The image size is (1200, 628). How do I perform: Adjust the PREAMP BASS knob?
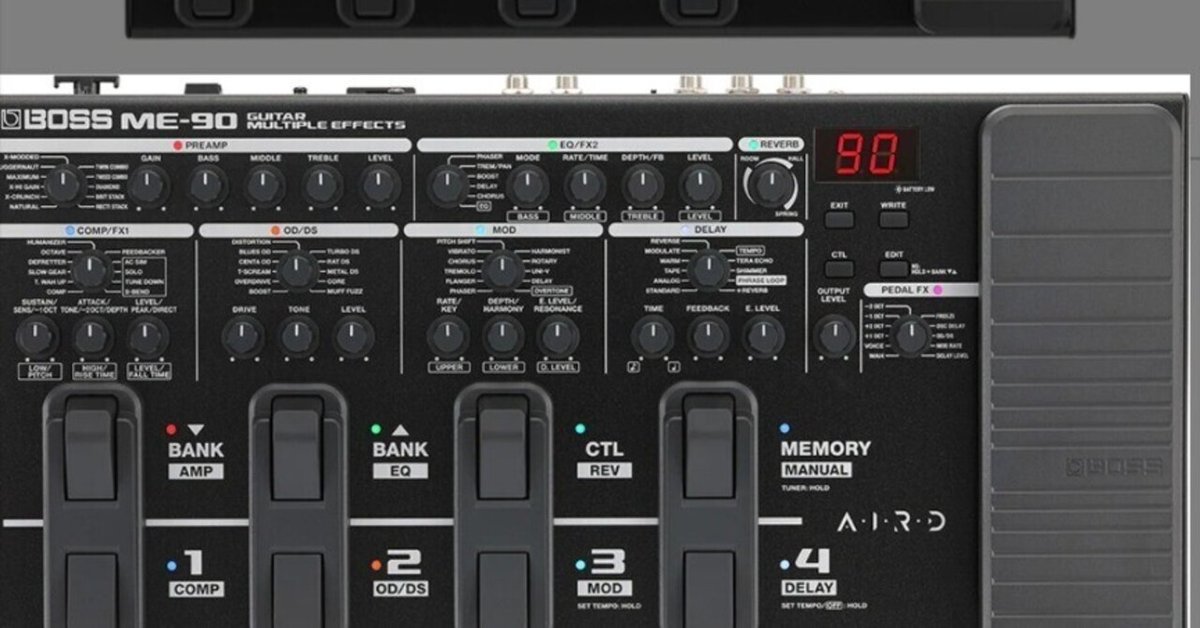207,186
